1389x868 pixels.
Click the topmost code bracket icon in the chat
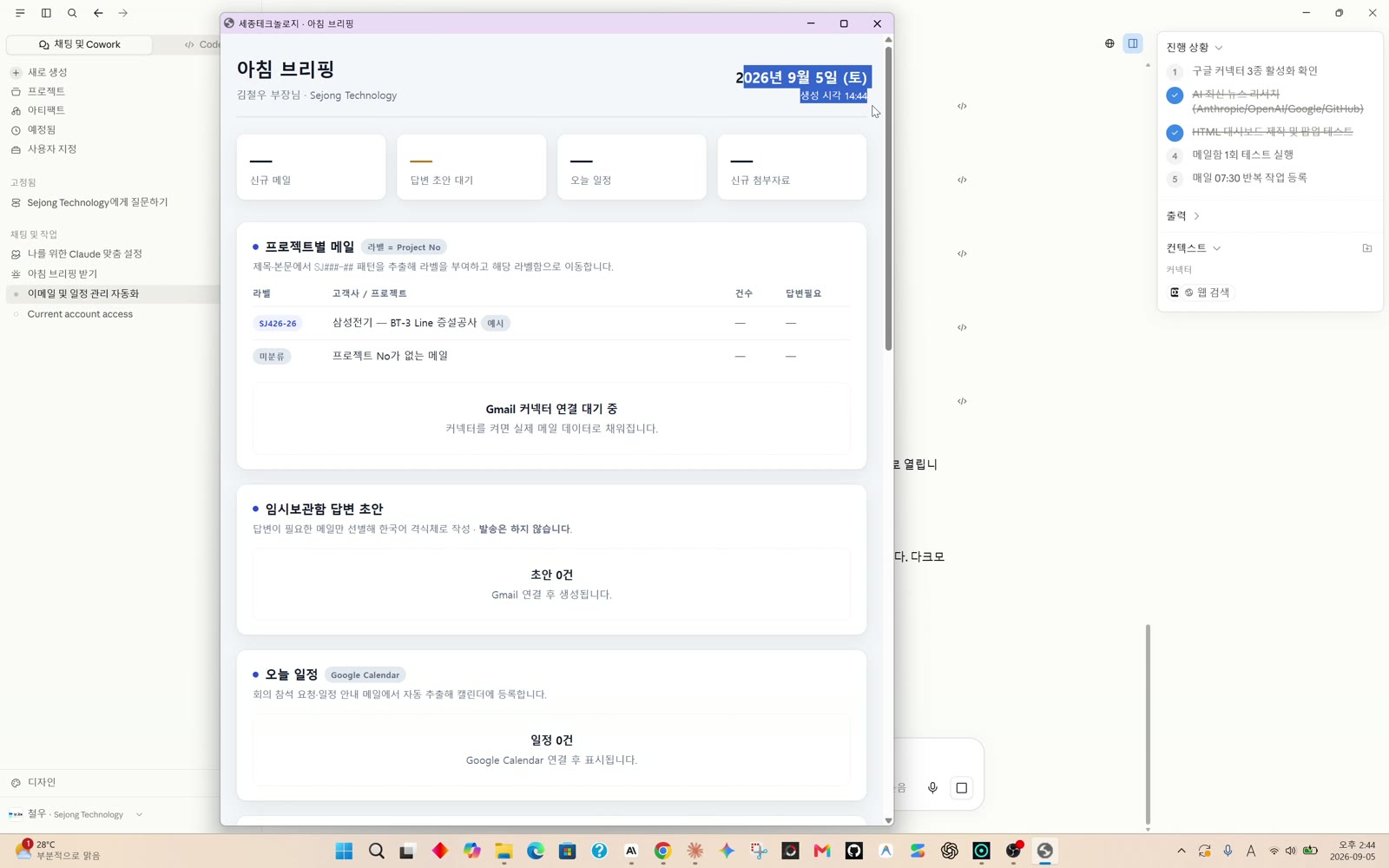click(x=962, y=106)
